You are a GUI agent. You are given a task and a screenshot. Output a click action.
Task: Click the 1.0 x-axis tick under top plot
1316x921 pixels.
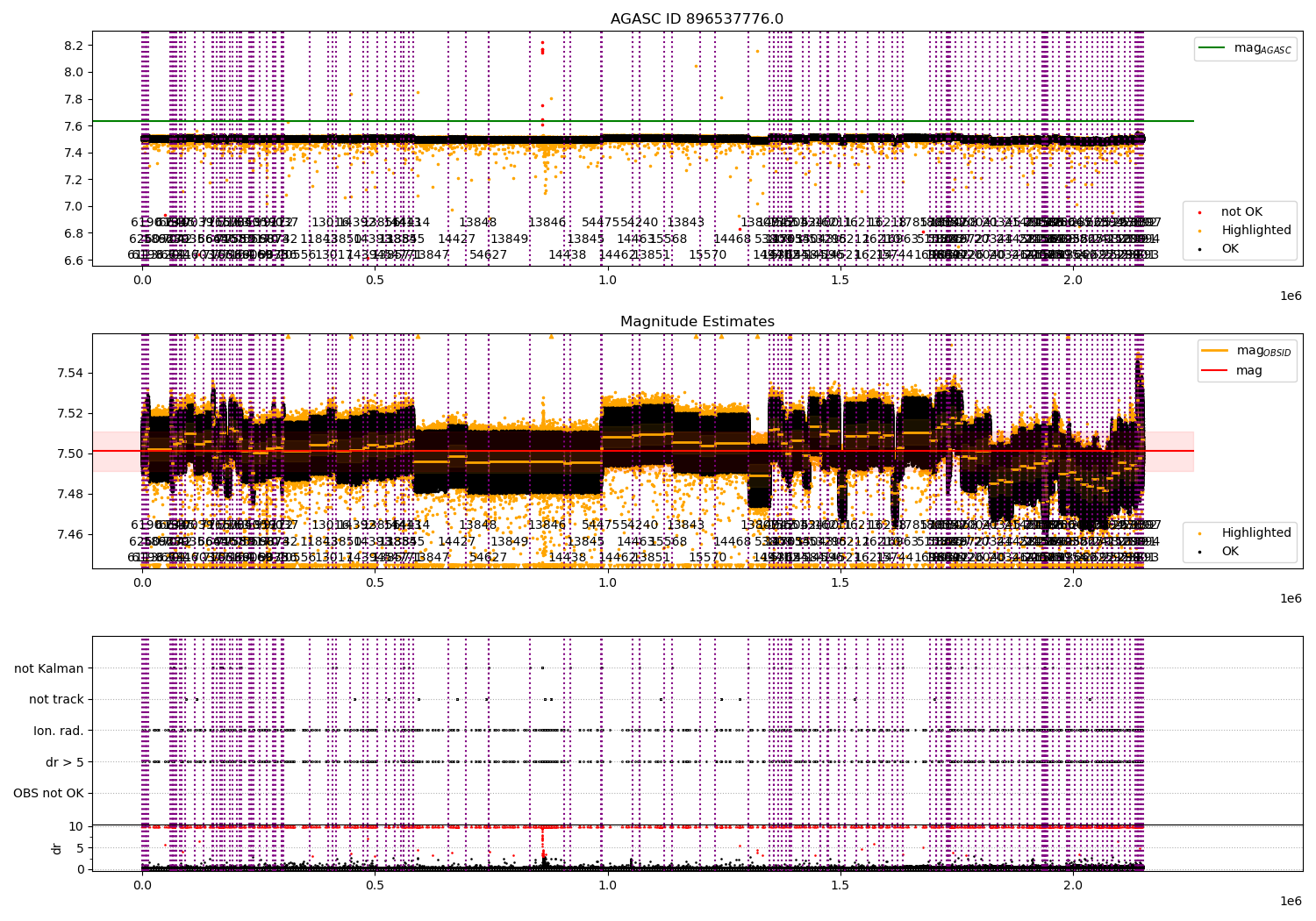click(607, 281)
